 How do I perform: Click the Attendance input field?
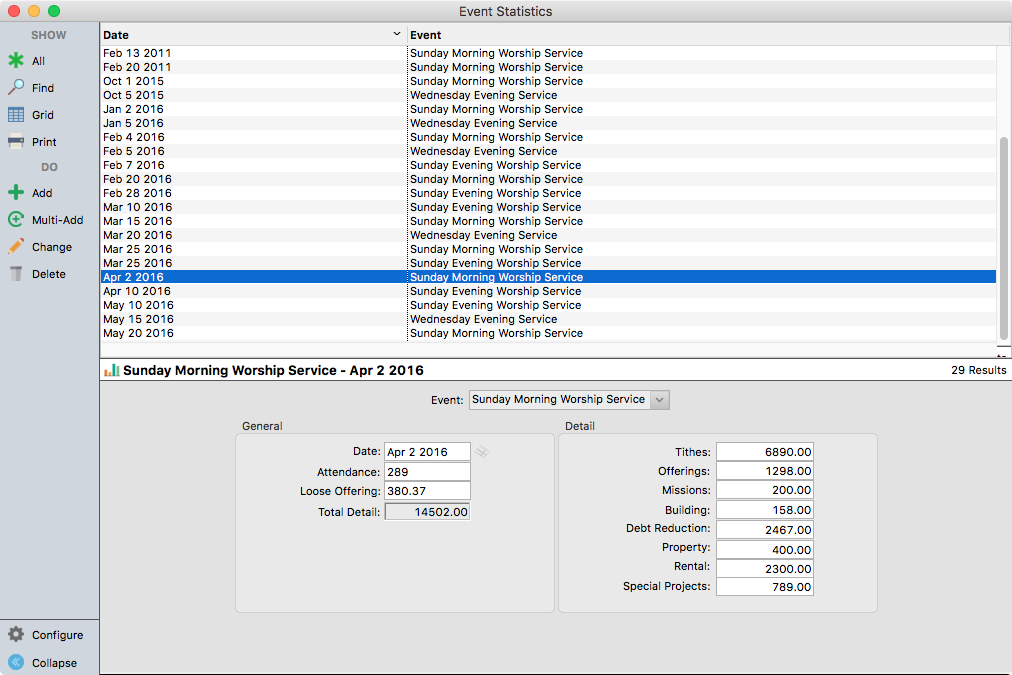(x=427, y=472)
